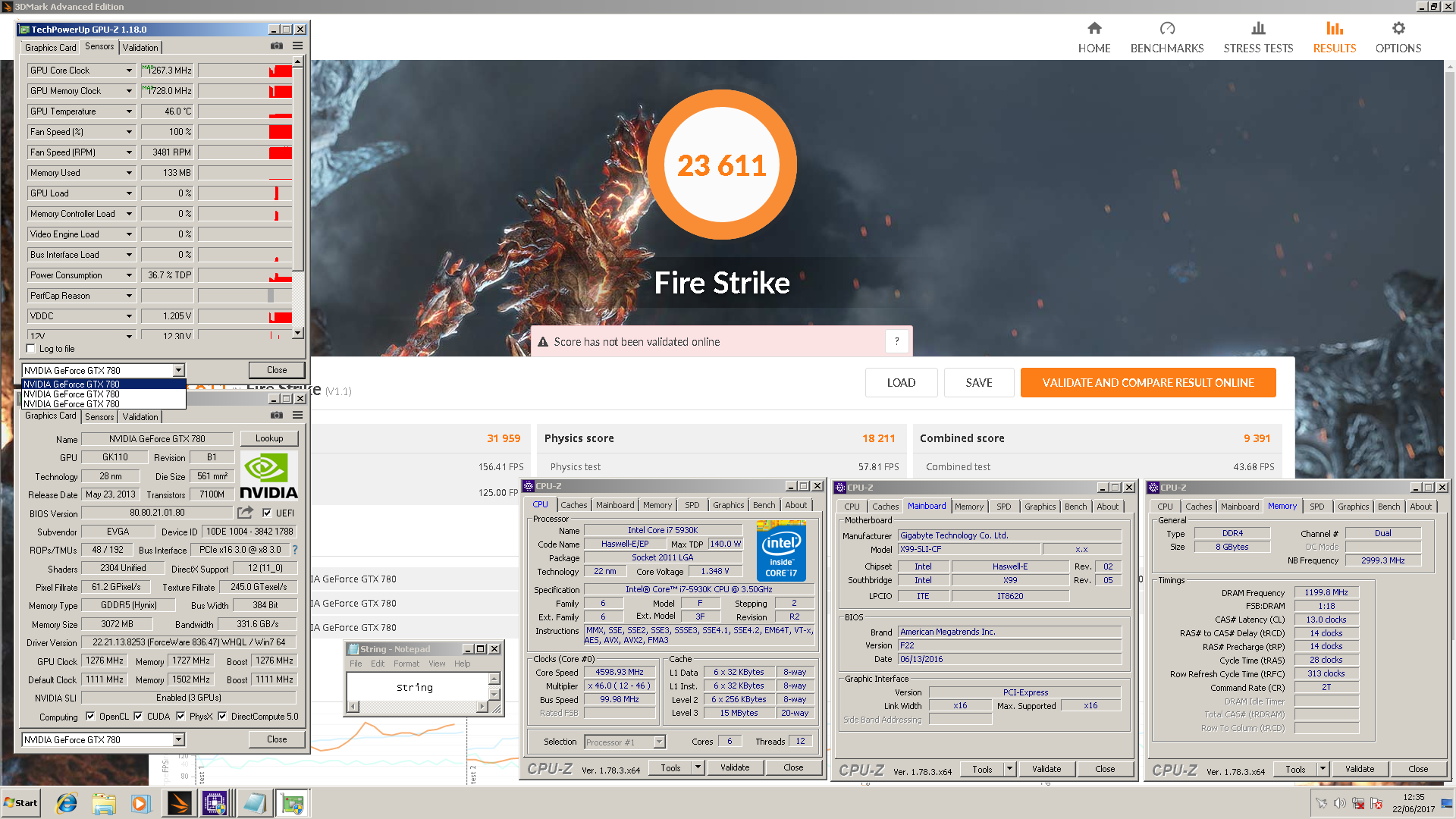Select the highlighted GTX 780 entry in the open GPU list

(104, 384)
